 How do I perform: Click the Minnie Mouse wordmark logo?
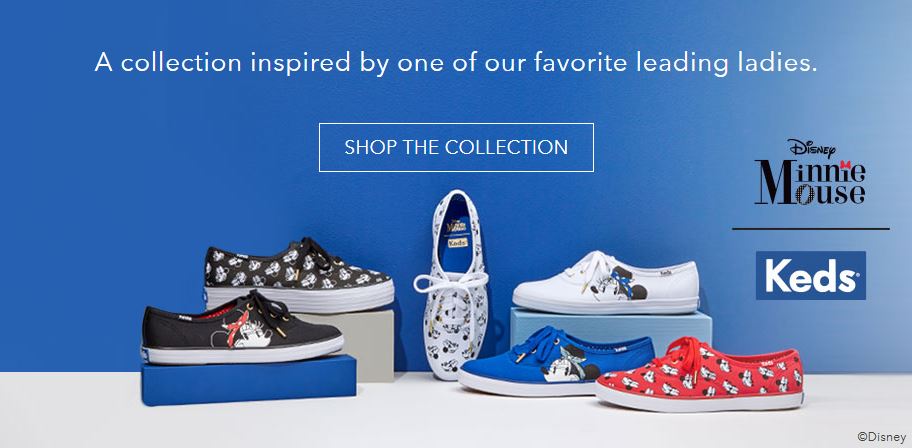pos(810,182)
